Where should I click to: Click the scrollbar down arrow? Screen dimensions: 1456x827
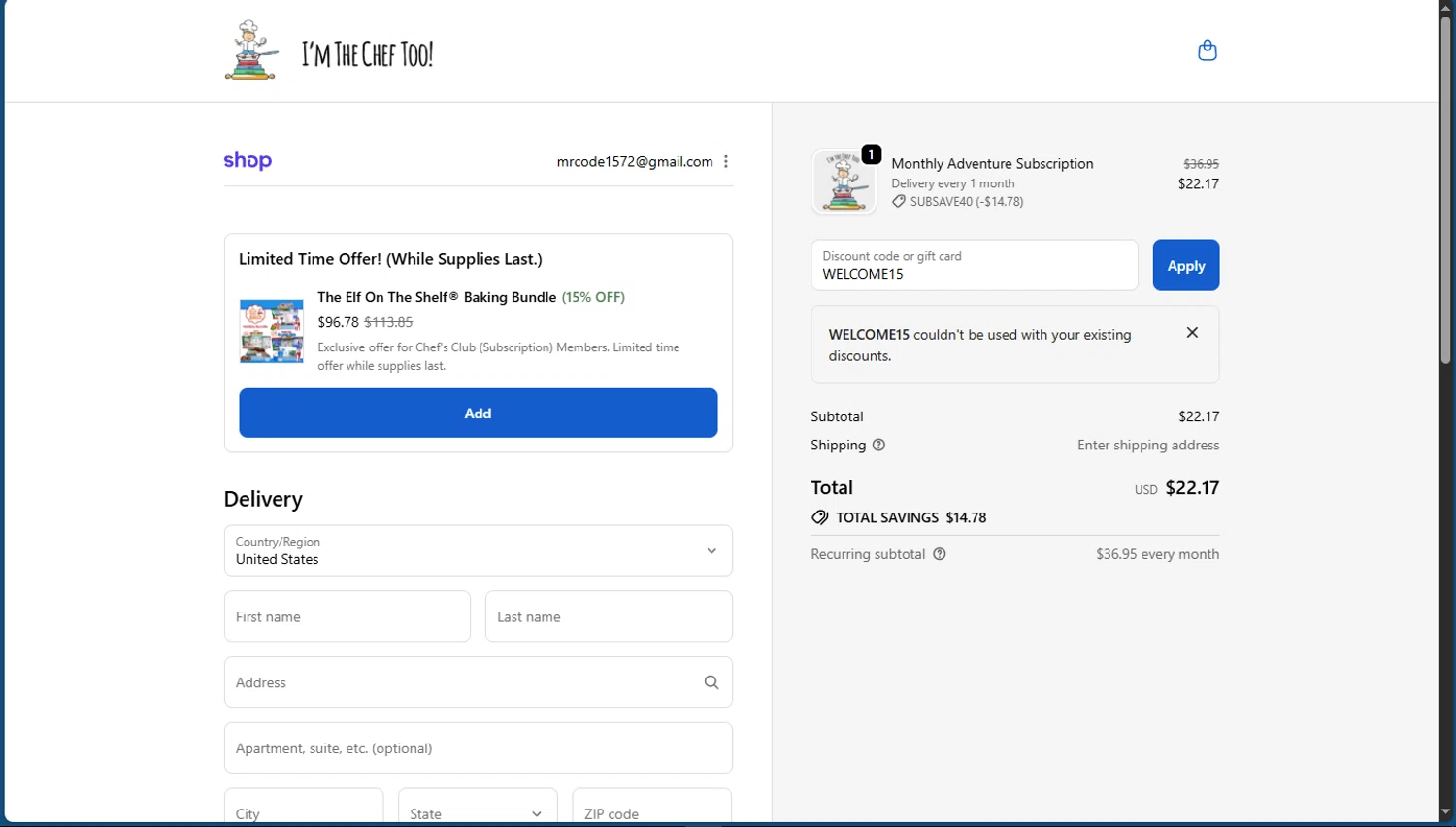[1446, 812]
